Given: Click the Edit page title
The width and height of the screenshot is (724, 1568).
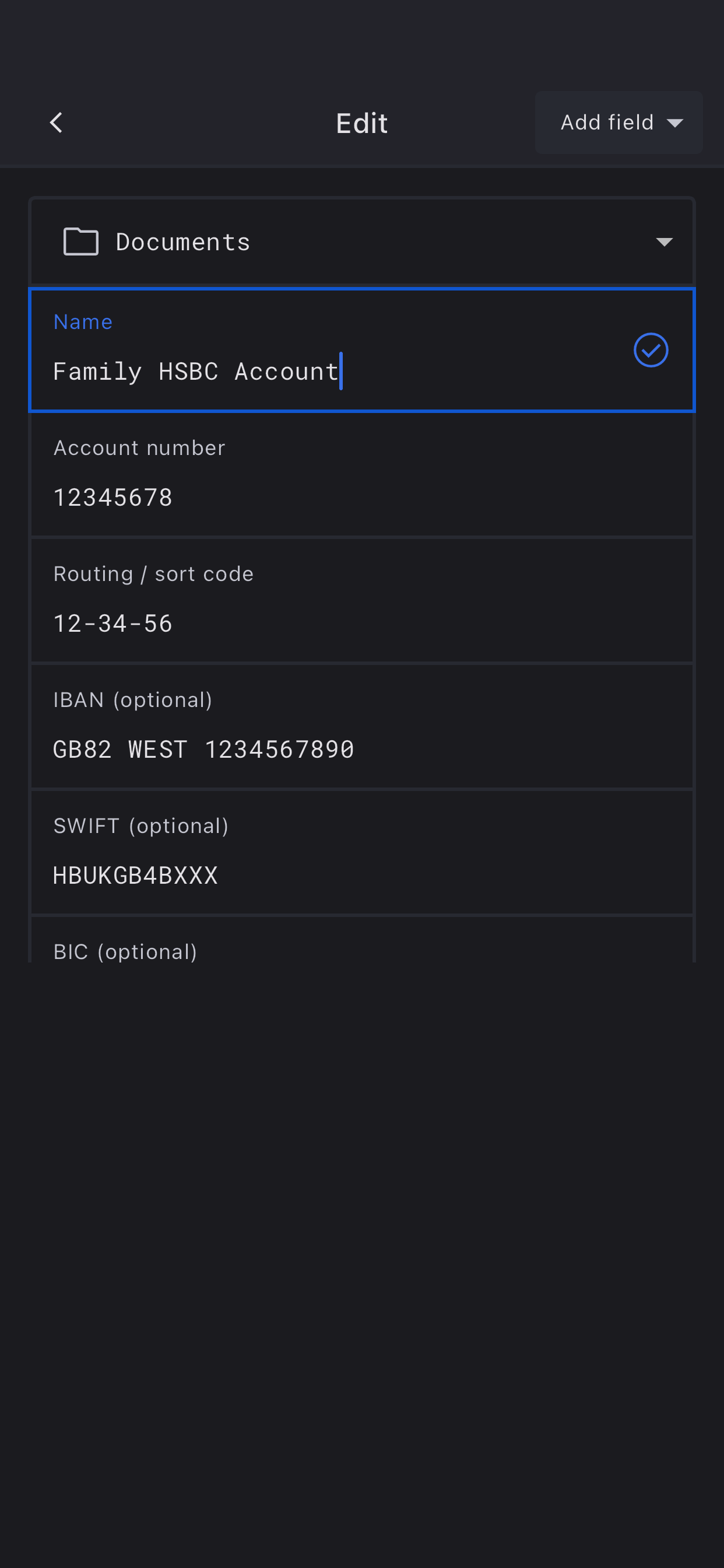Looking at the screenshot, I should pyautogui.click(x=361, y=123).
